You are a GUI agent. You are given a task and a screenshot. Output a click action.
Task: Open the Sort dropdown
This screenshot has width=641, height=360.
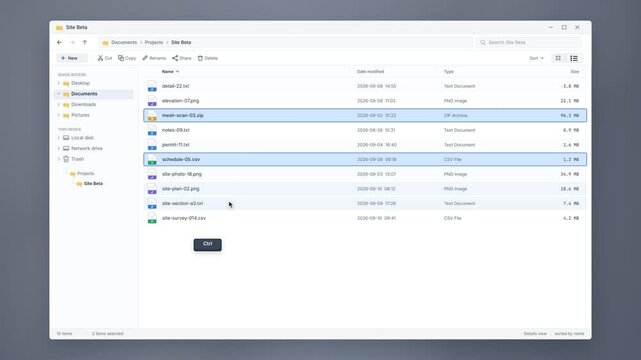(536, 58)
